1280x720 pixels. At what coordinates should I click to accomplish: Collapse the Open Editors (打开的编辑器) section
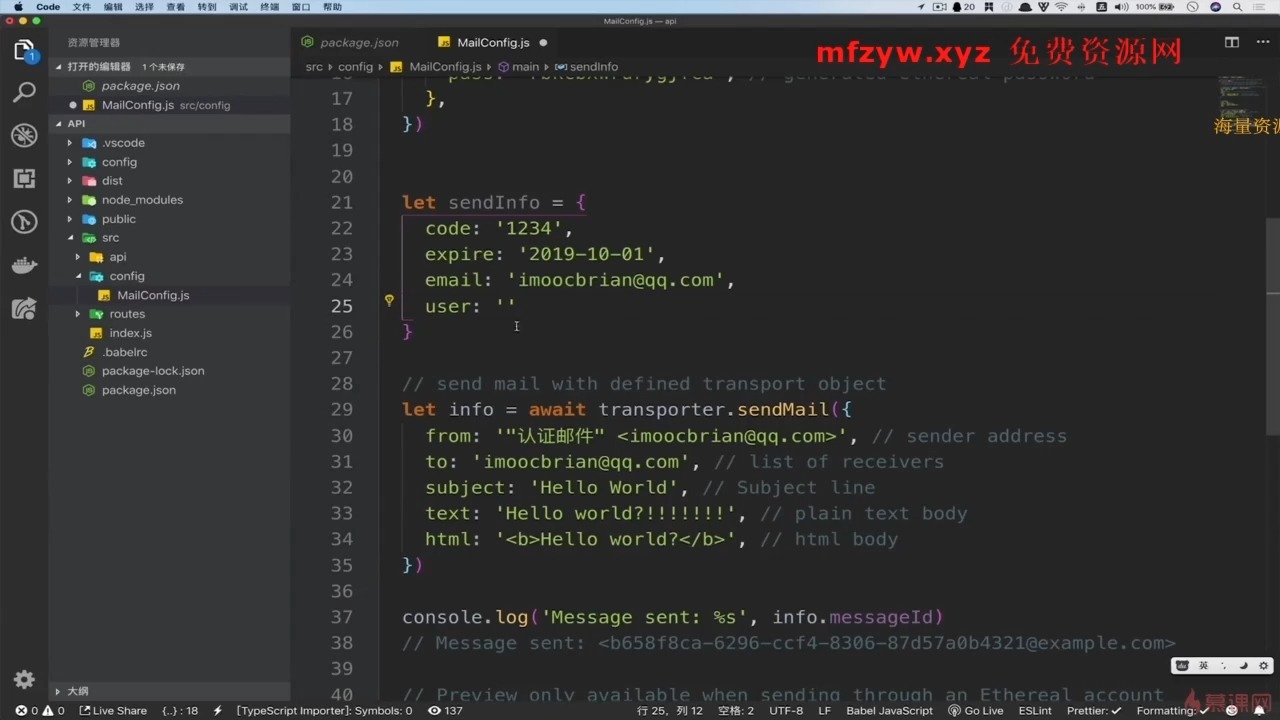[x=170, y=67]
